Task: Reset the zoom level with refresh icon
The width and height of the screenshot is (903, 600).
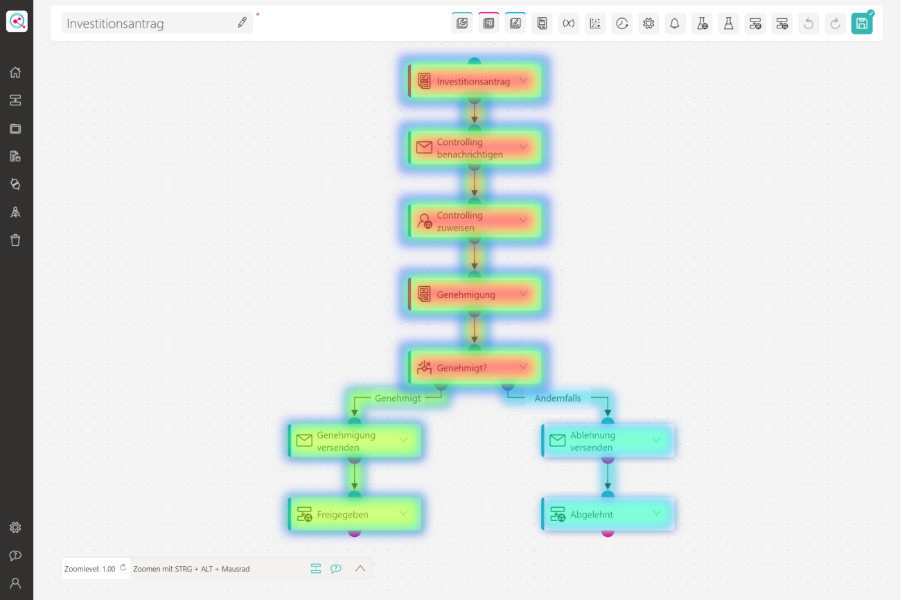Action: (x=123, y=568)
